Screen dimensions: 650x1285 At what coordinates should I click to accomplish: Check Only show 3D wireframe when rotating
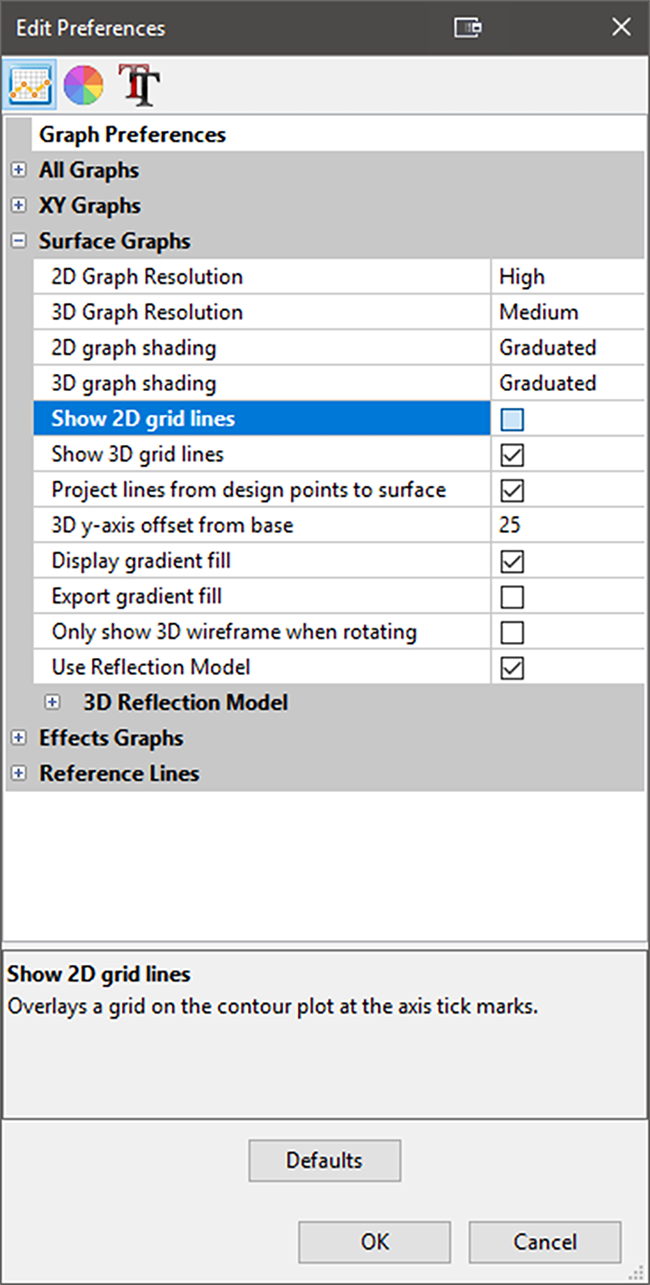tap(513, 632)
